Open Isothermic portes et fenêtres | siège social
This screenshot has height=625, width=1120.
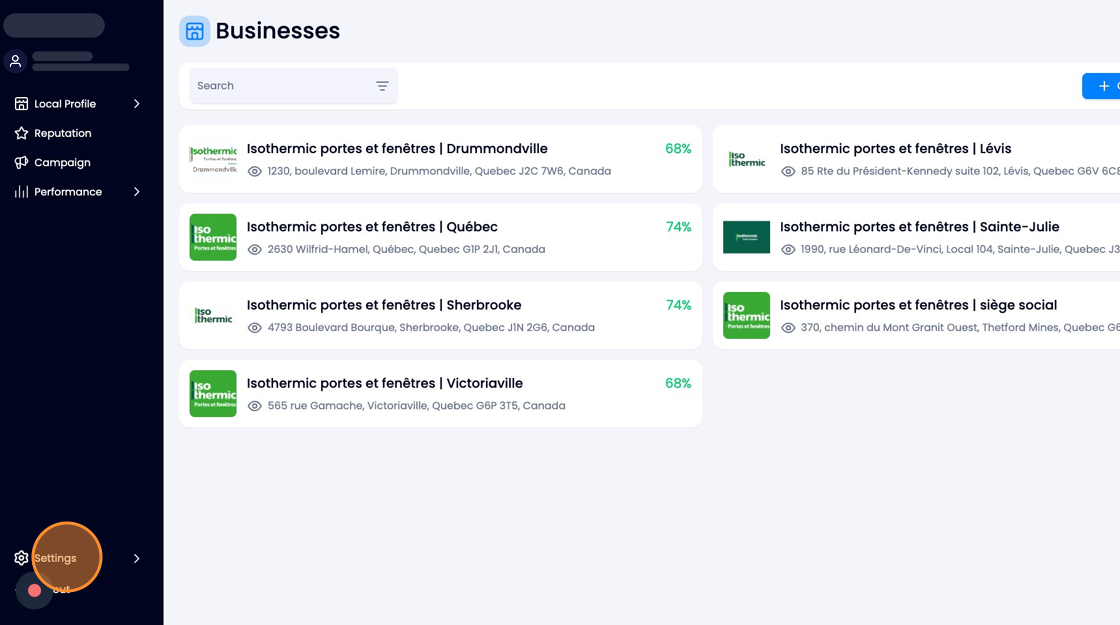pos(919,305)
